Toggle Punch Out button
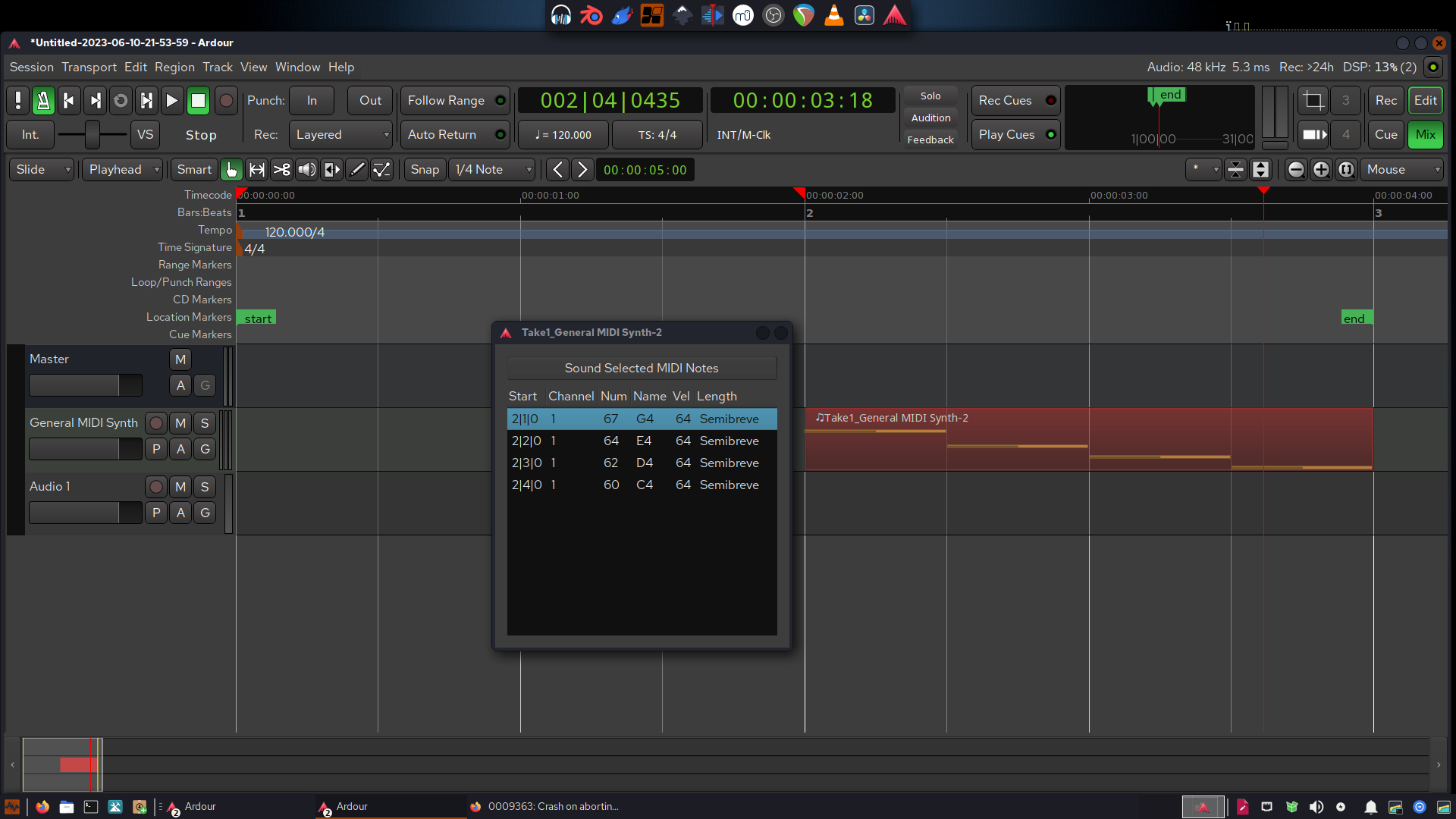Viewport: 1456px width, 819px height. [x=369, y=99]
